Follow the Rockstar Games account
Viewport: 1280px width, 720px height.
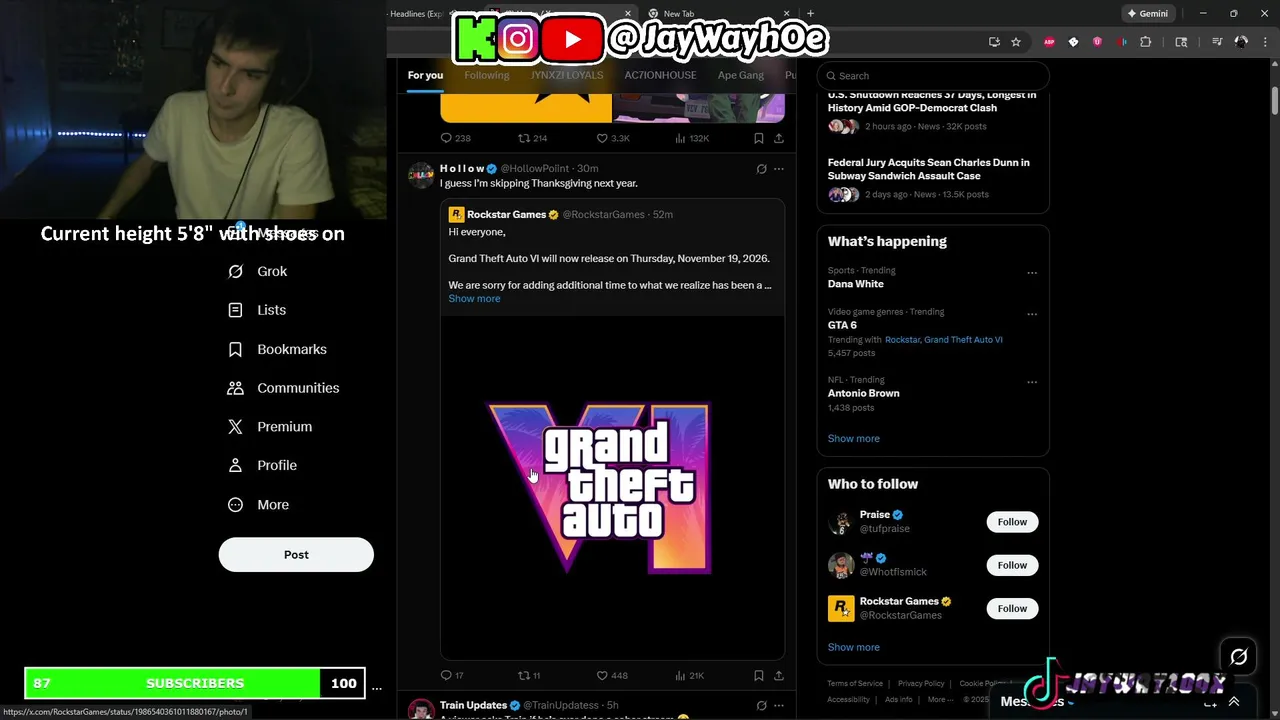click(x=1012, y=608)
